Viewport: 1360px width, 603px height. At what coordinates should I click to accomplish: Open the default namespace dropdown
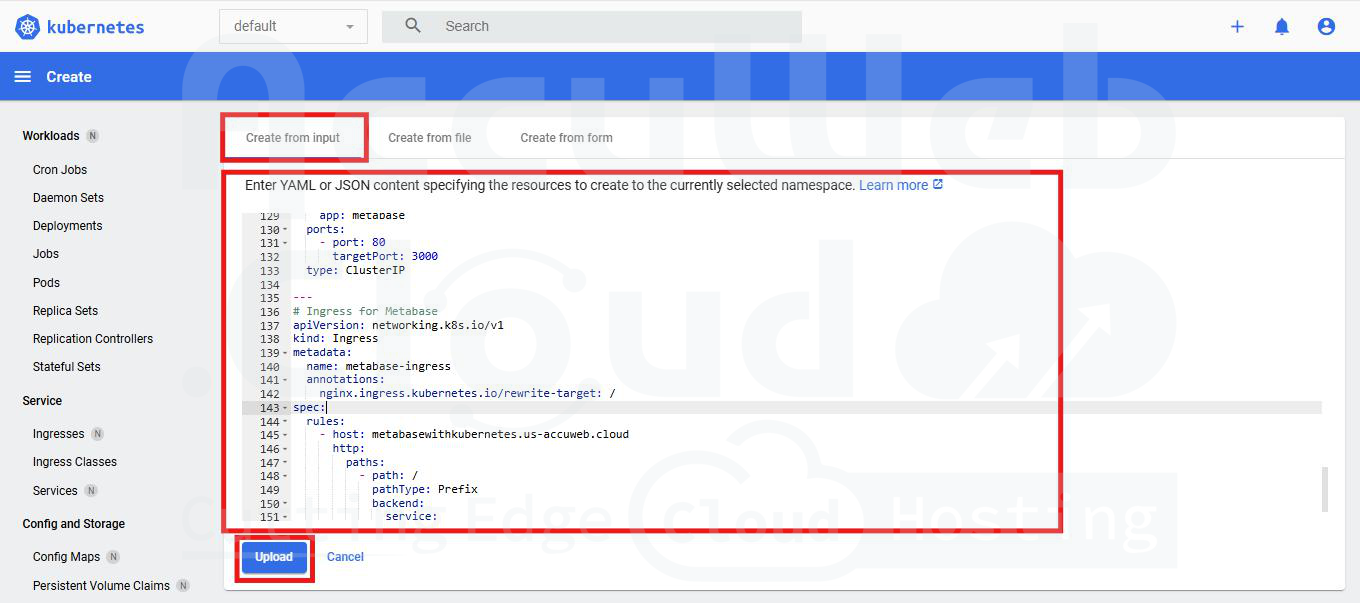click(293, 26)
